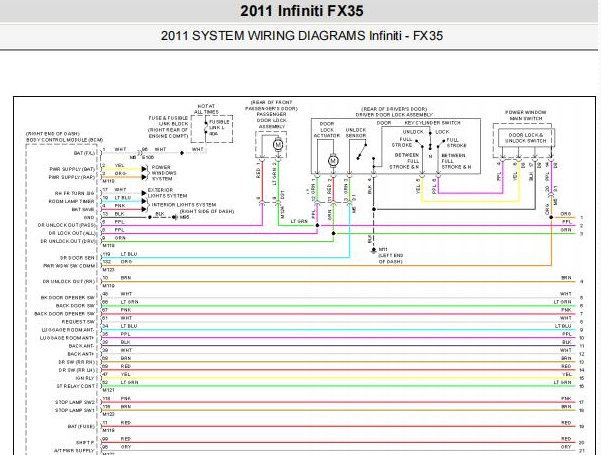Select the "BODY CONTROL MODULE (BCM)" label
This screenshot has width=601, height=455.
point(64,140)
